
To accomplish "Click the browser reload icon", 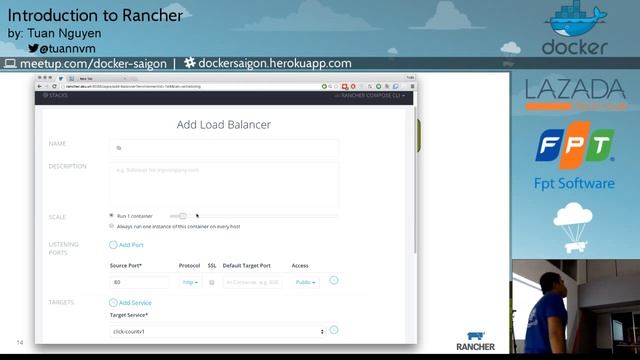I will tap(54, 87).
